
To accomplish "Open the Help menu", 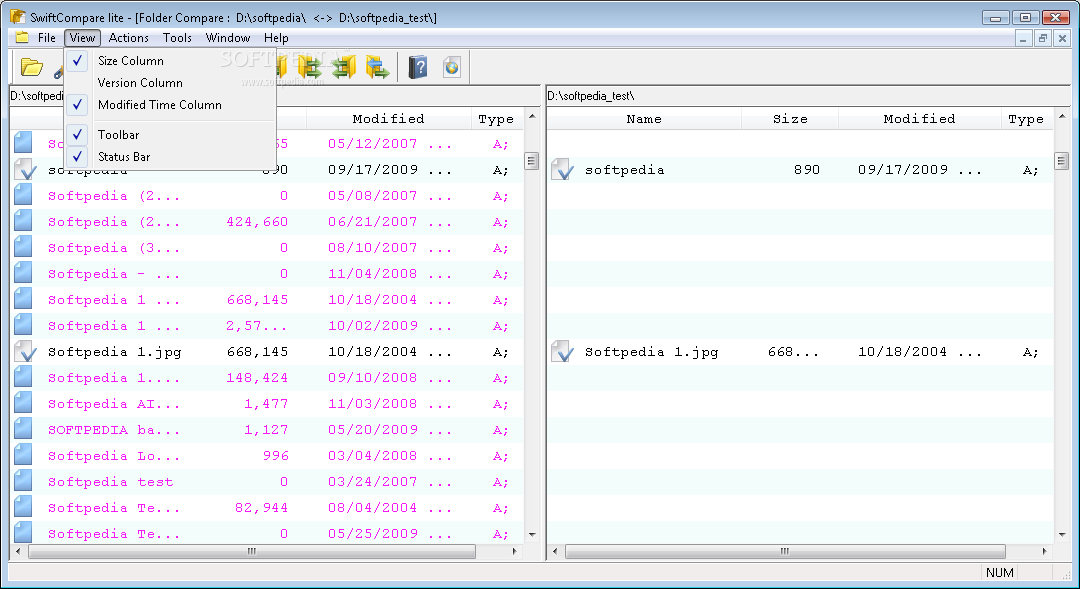I will (x=276, y=38).
